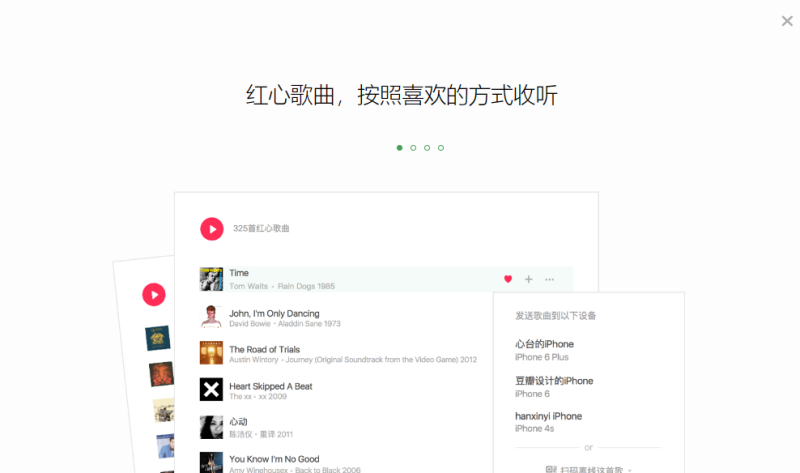Screen dimensions: 800x473
Task: Select the first slide indicator dot
Action: tap(399, 148)
